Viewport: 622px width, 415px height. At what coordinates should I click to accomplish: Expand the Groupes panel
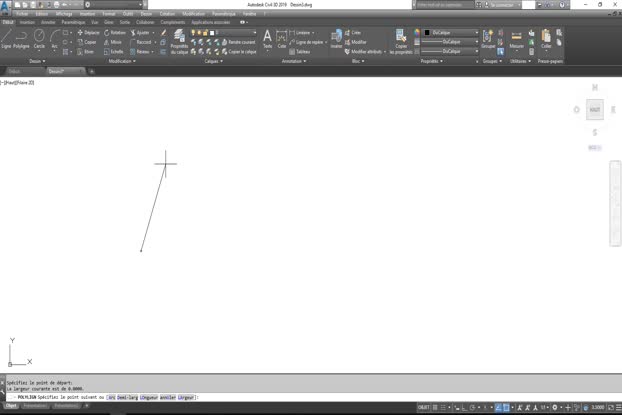coord(492,61)
